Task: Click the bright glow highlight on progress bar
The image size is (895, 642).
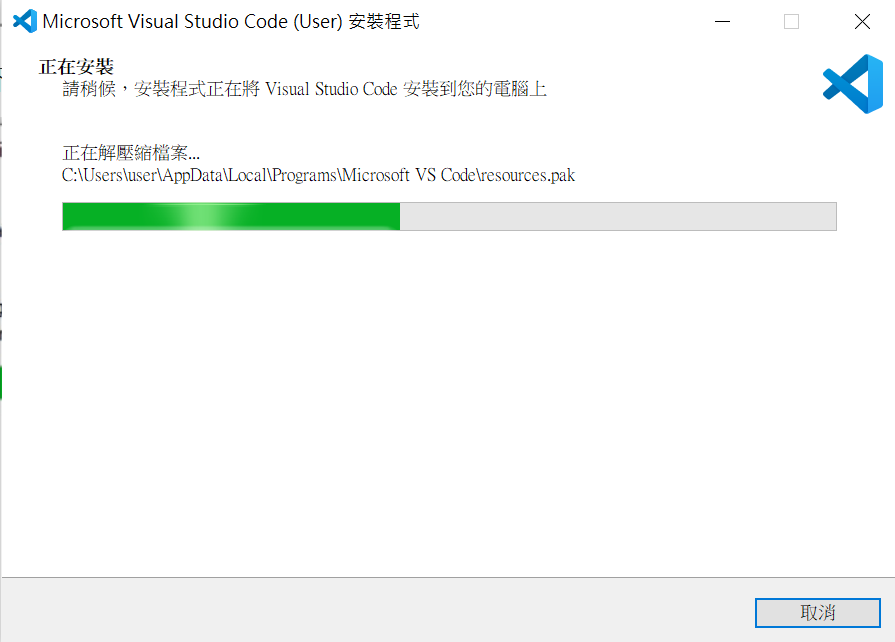Action: point(203,216)
